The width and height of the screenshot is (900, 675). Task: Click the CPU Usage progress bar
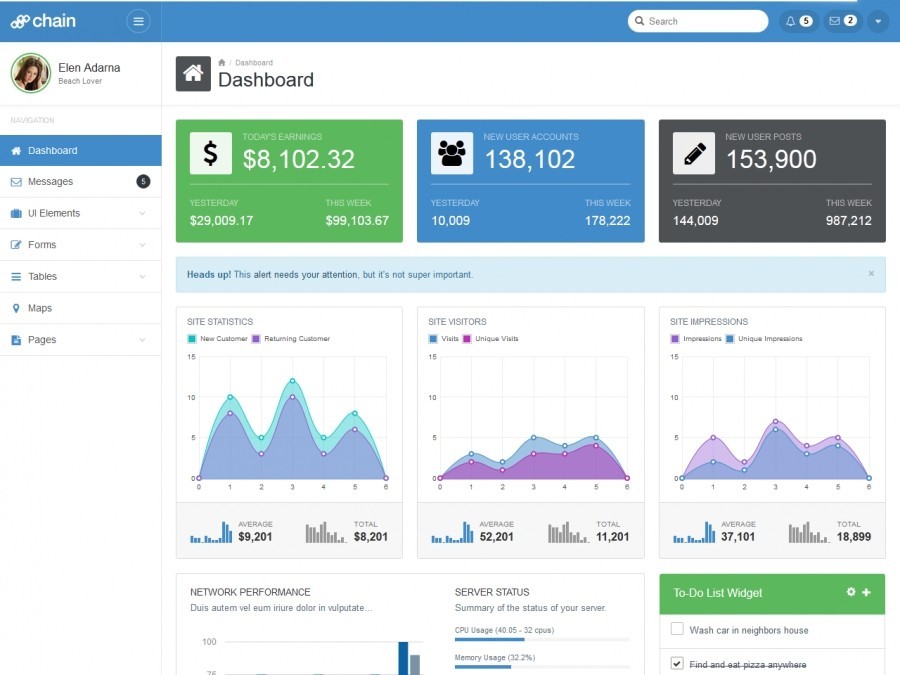(x=542, y=639)
